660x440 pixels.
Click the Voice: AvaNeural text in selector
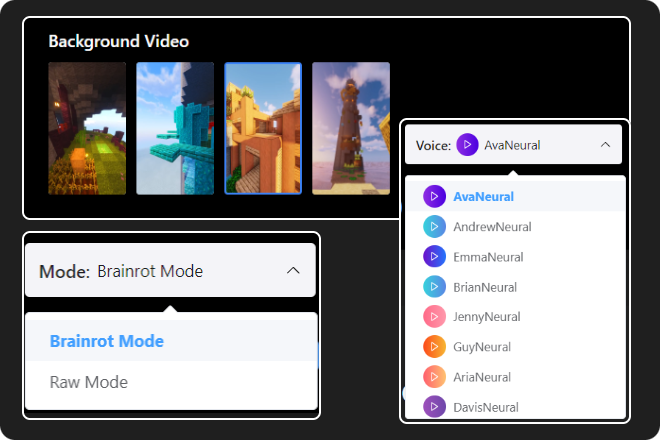click(478, 145)
